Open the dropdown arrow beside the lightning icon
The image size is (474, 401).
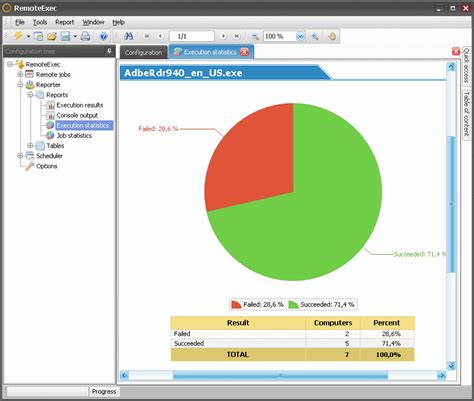pos(28,36)
